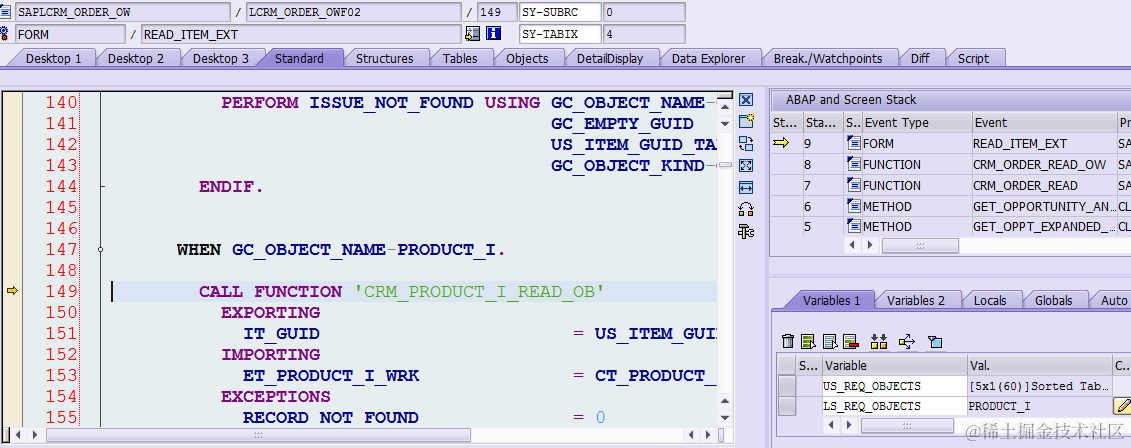Click the save variables list icon

point(809,341)
